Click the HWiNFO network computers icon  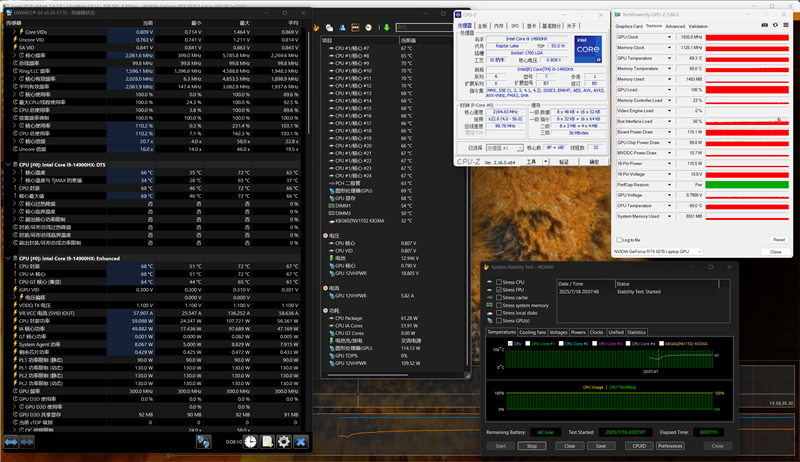coord(204,441)
